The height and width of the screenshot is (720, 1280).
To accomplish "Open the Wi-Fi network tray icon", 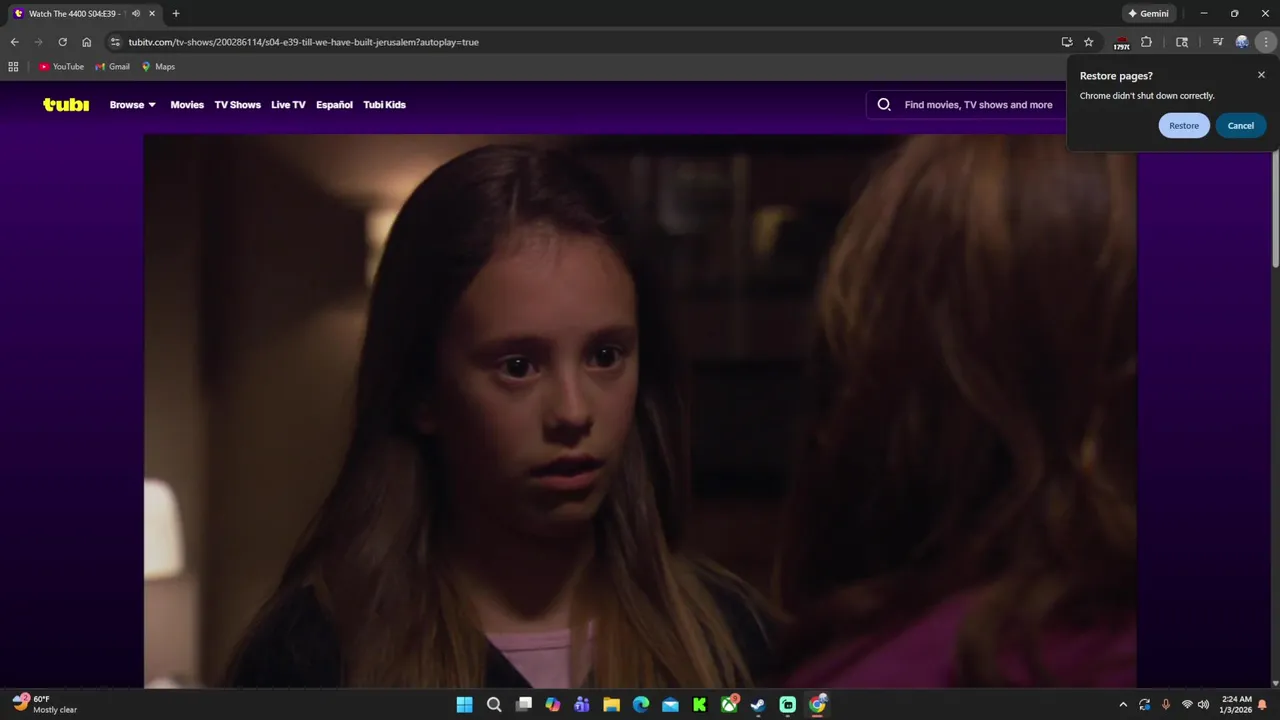I will coord(1187,705).
